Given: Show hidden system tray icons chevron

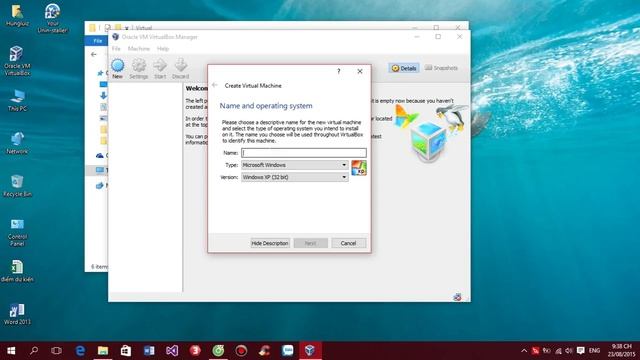Looking at the screenshot, I should coord(524,351).
